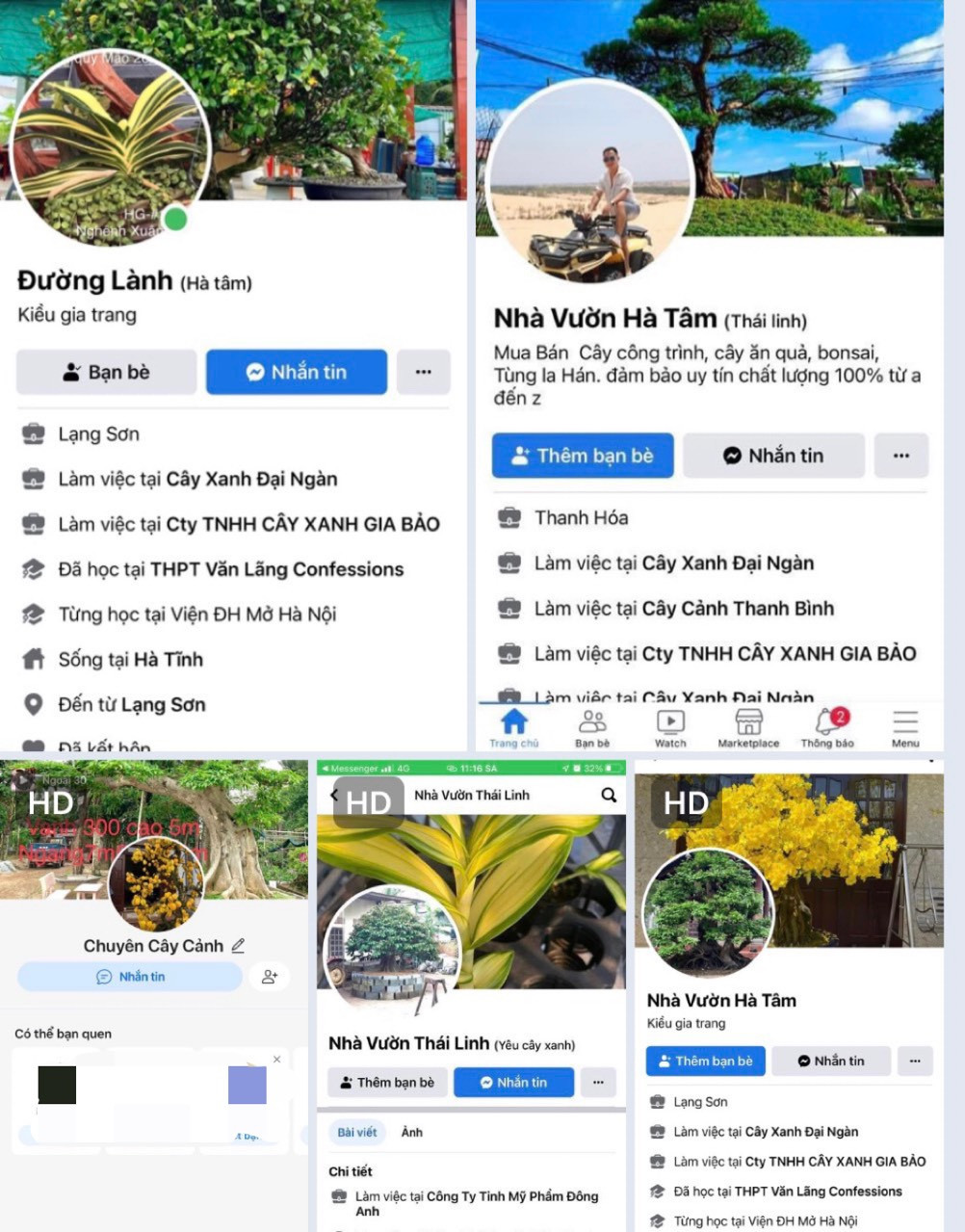
Task: Click Thêm bạn bè on Nhà Vườn Hà Tâm (Thái linh)
Action: pyautogui.click(x=583, y=456)
